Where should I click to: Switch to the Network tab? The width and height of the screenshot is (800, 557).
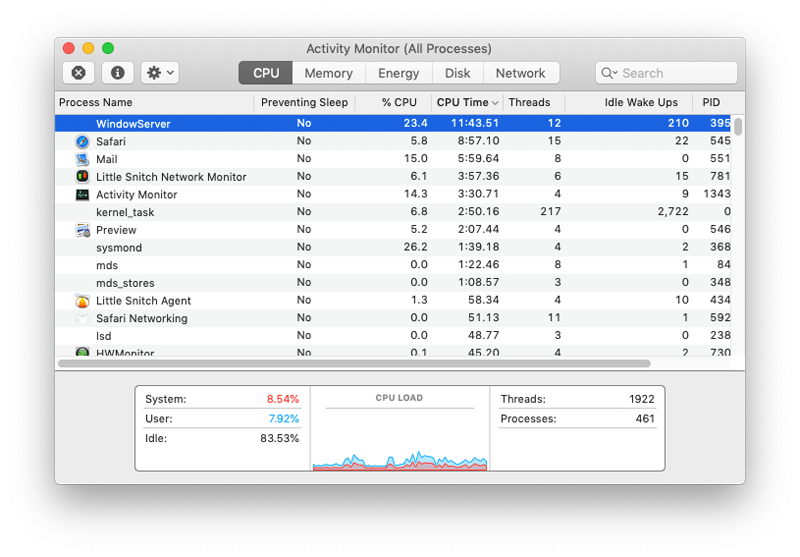pos(521,73)
